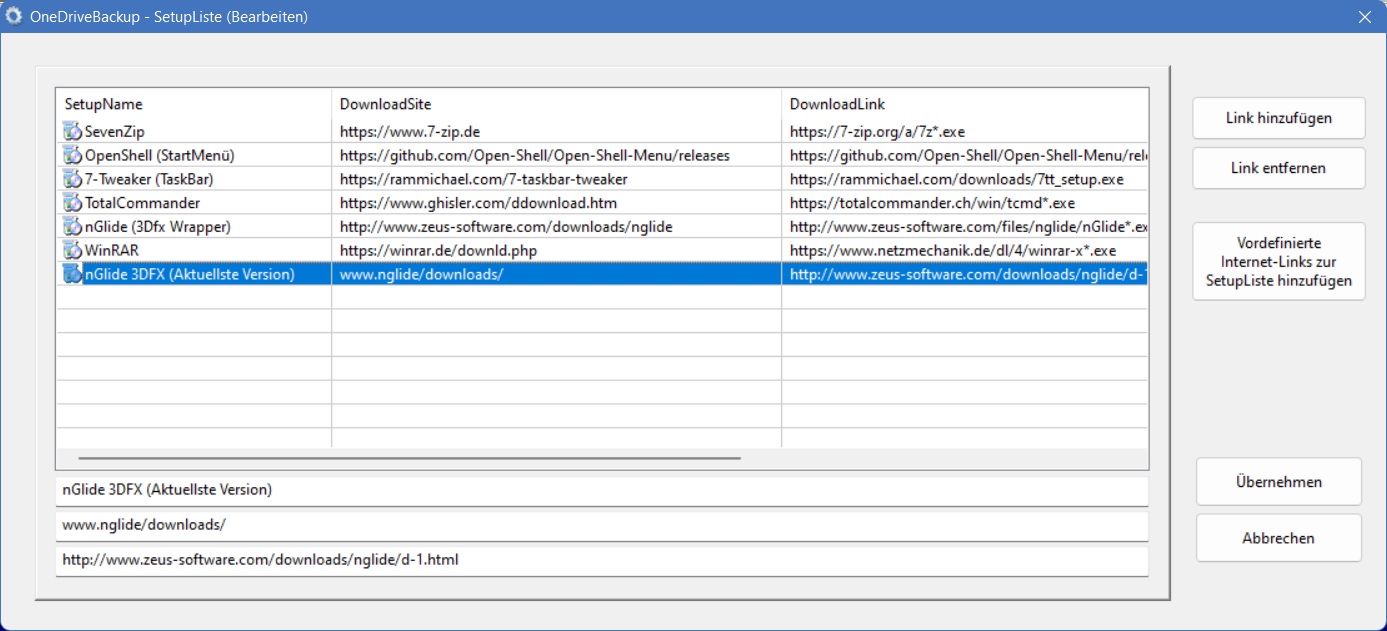
Task: Select the nGlide (3Dfx Wrapper) entry
Action: (x=158, y=227)
